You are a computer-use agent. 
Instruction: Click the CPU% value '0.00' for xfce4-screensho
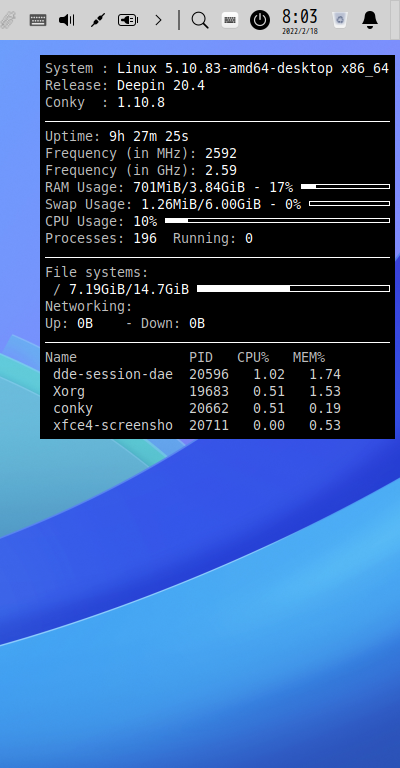click(269, 426)
